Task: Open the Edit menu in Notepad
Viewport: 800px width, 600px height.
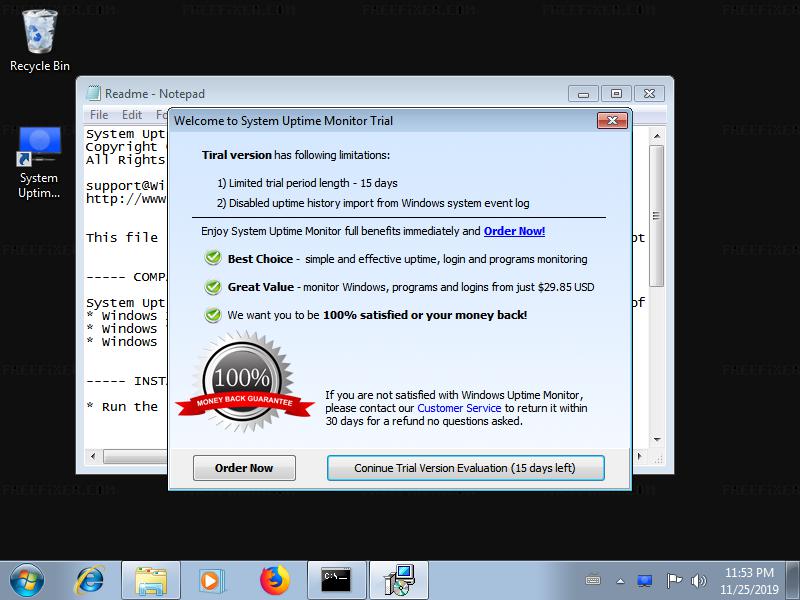Action: (132, 115)
